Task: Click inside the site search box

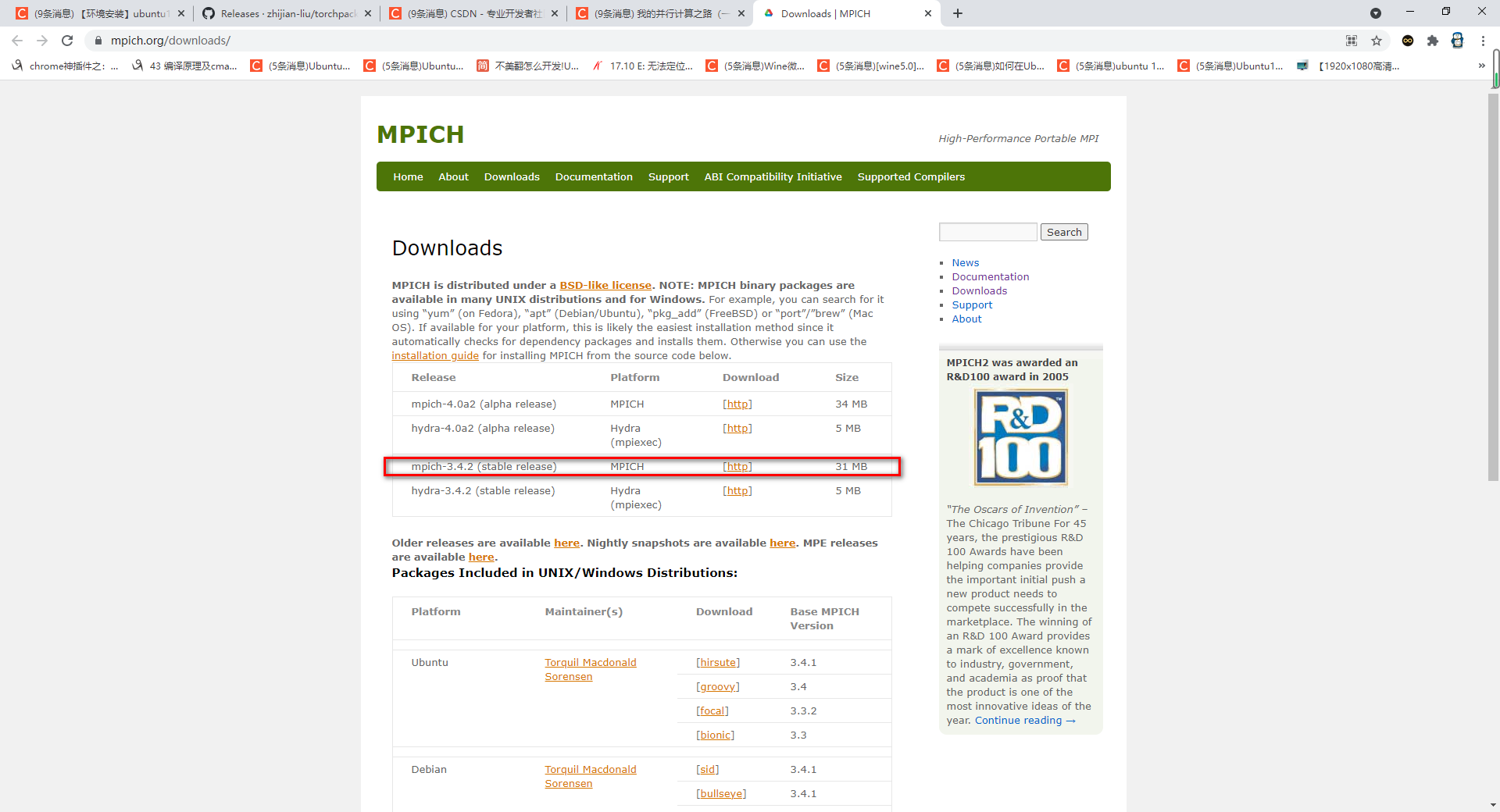Action: point(987,232)
